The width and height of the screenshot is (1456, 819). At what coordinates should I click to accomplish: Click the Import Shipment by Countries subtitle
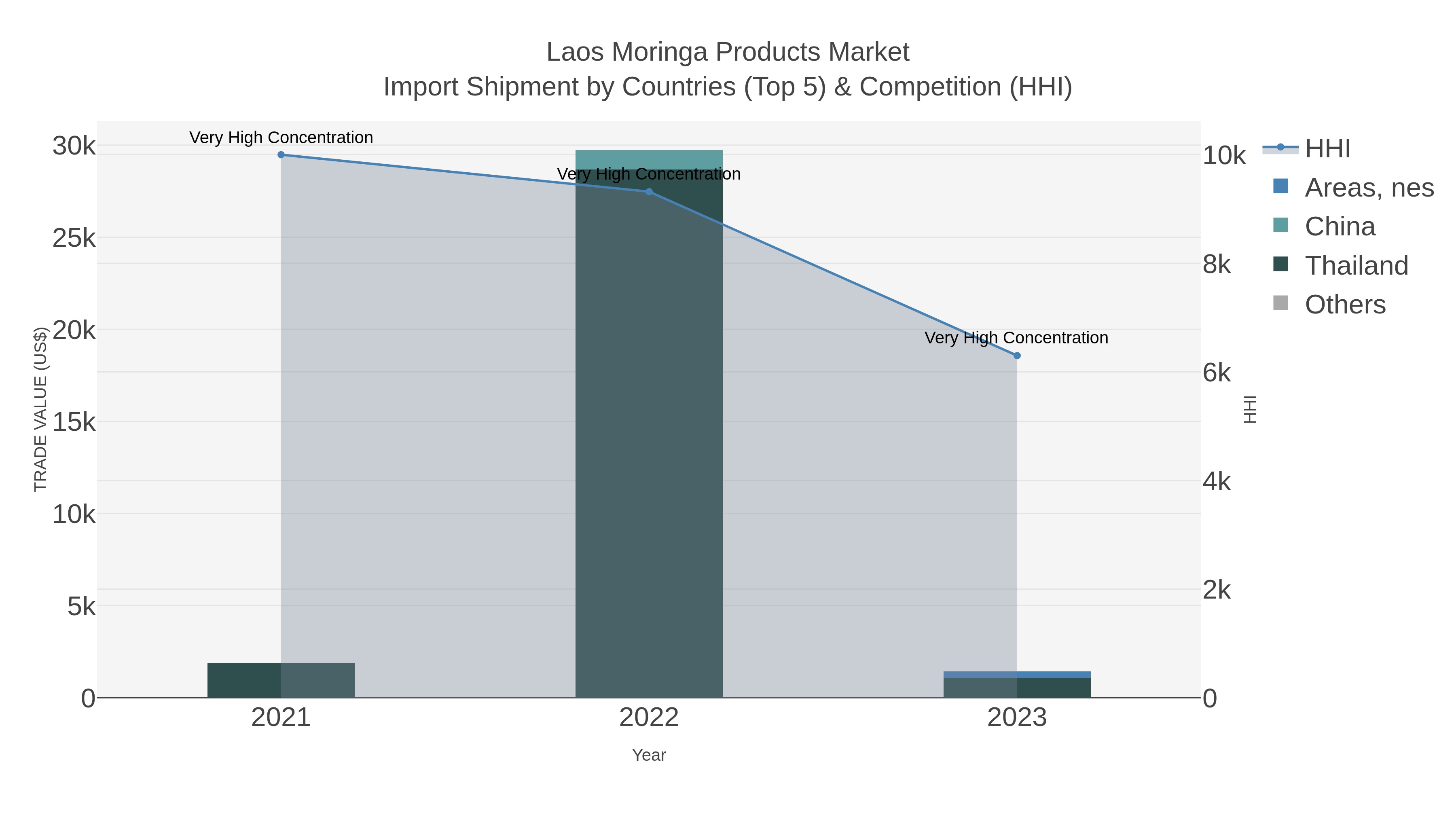728,87
